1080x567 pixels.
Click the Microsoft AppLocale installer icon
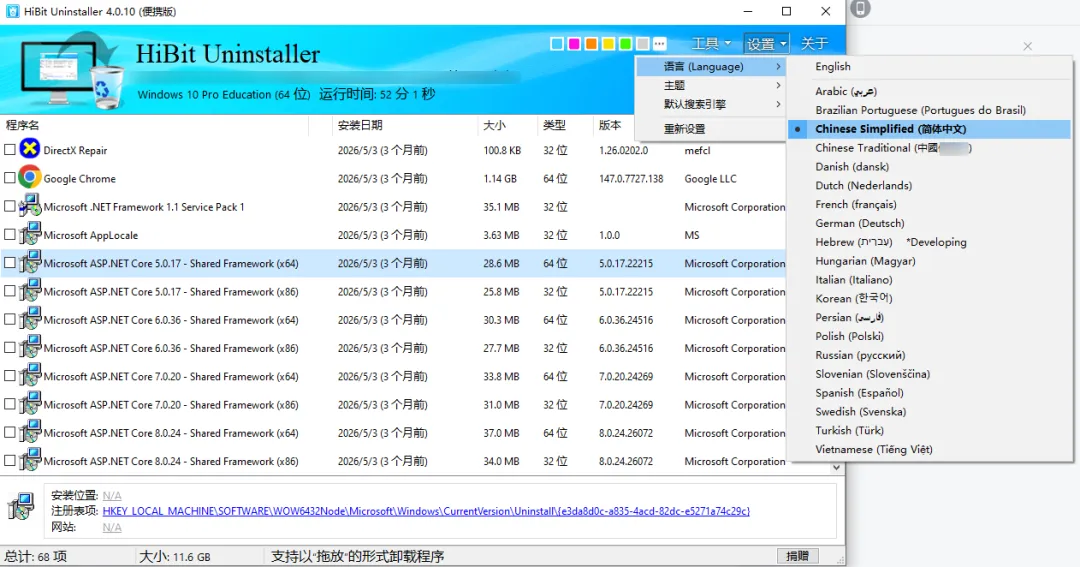[x=30, y=234]
